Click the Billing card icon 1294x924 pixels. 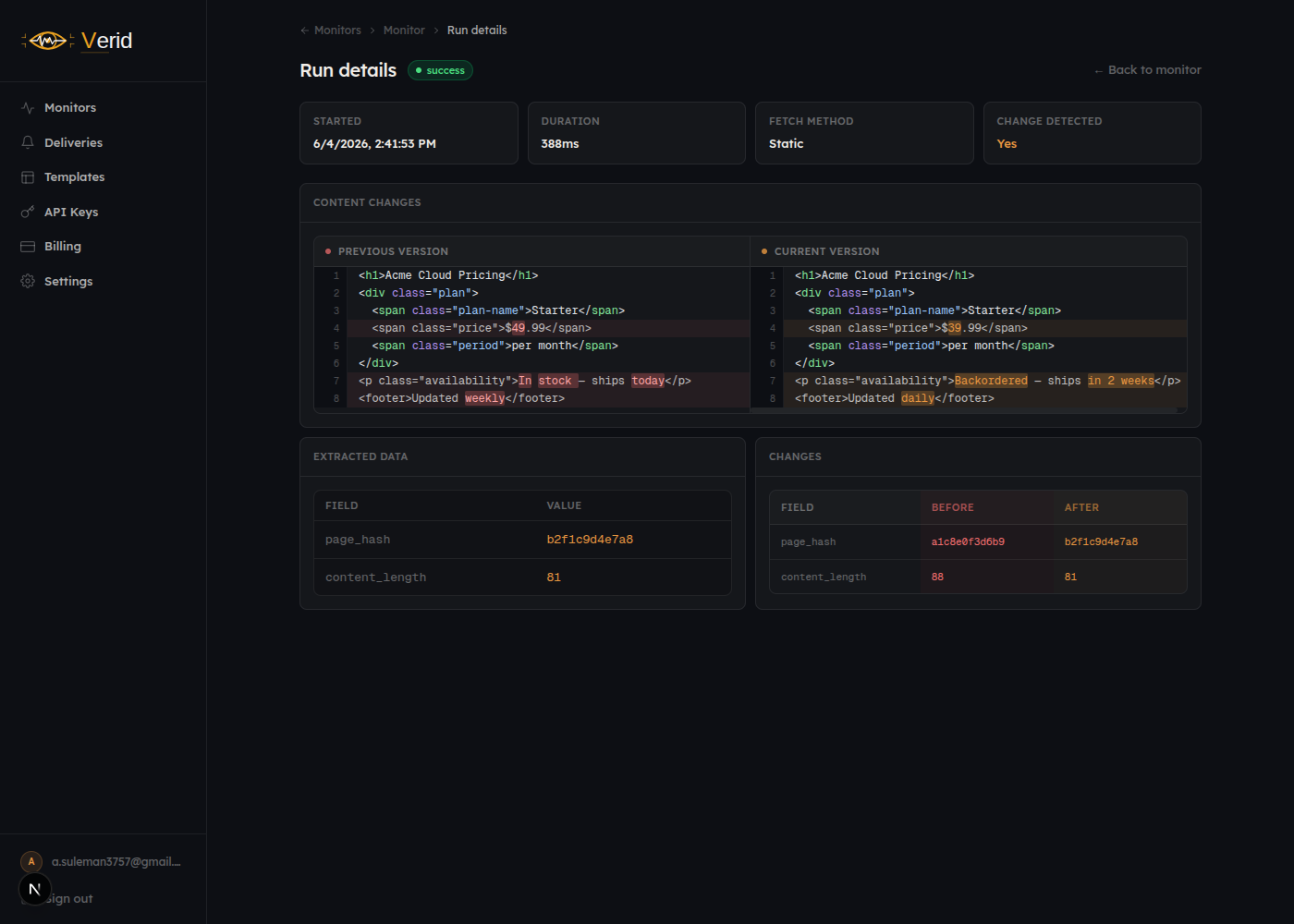[x=28, y=247]
